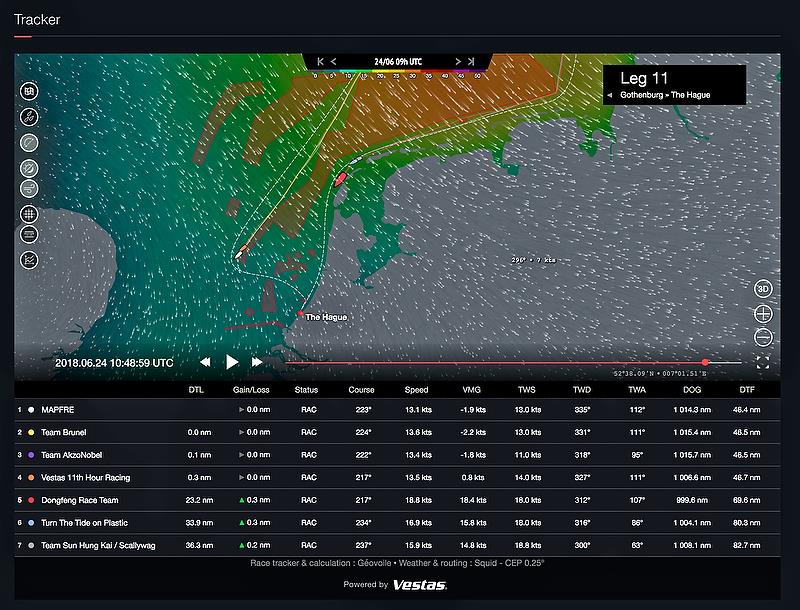
Task: Sort by Status column header
Action: click(306, 390)
